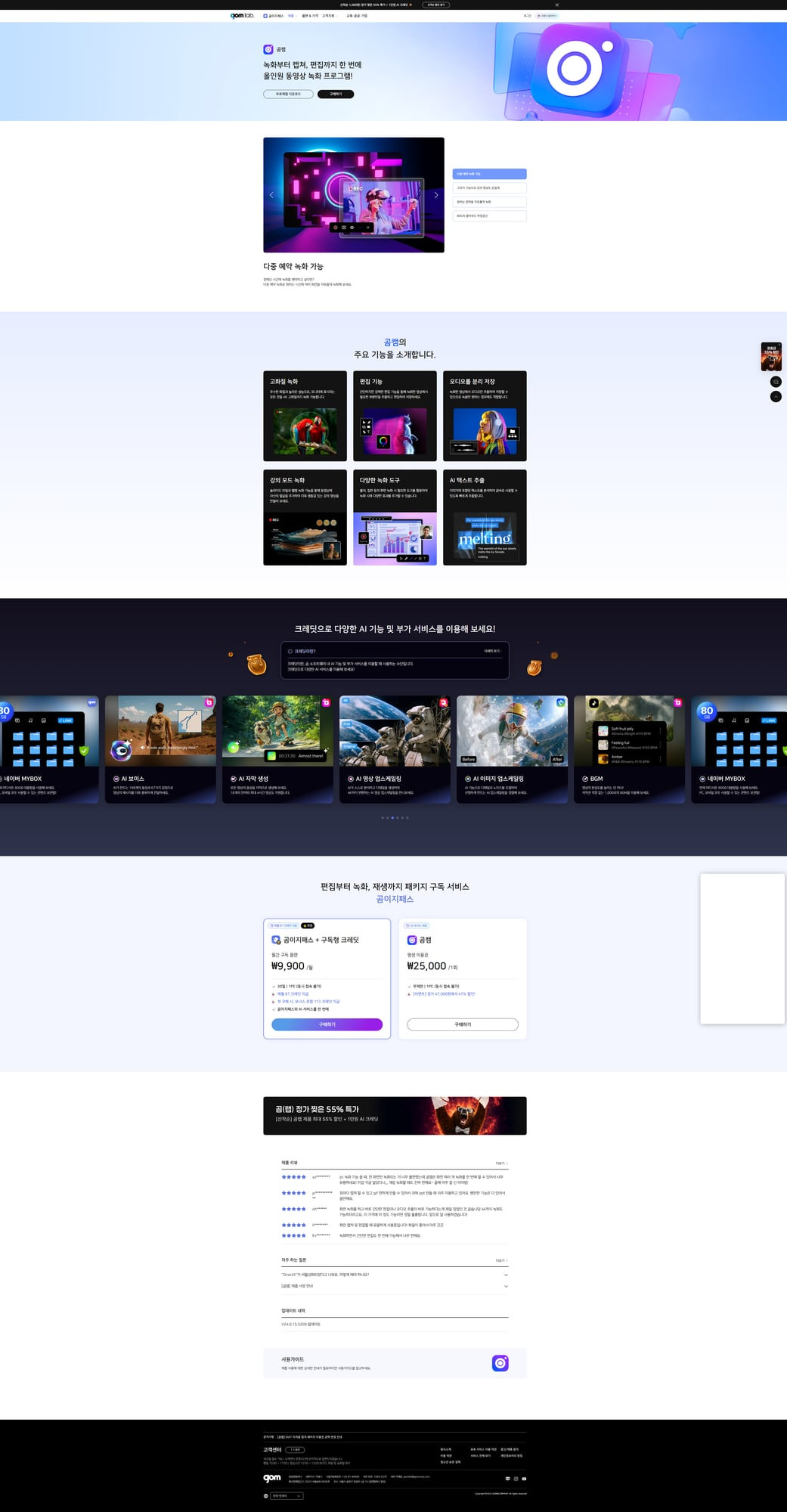Click the floating chat support icon

click(776, 382)
